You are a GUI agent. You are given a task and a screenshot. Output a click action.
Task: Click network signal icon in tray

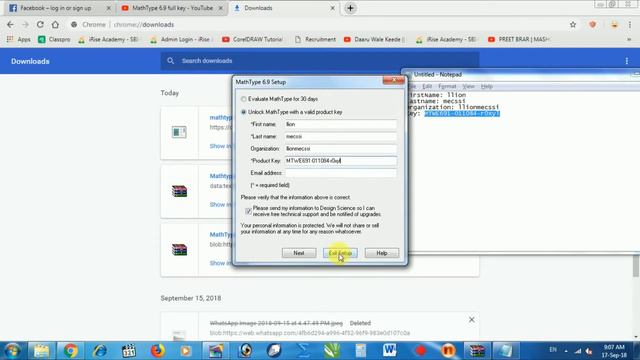coord(578,351)
